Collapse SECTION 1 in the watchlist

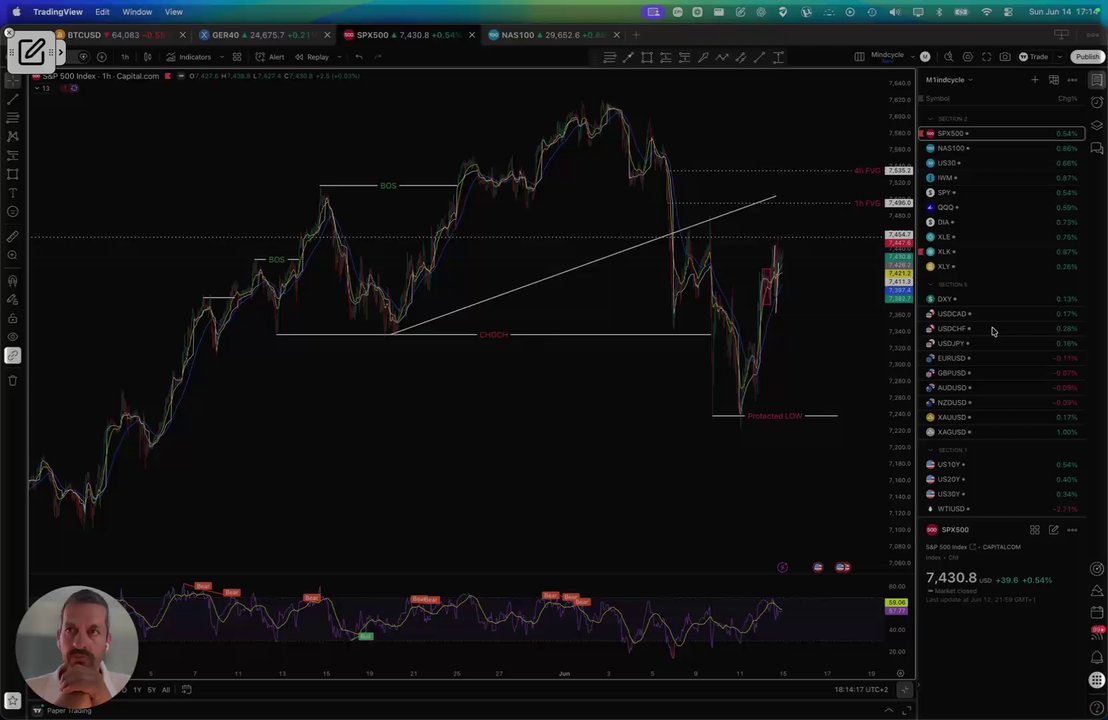(x=931, y=449)
